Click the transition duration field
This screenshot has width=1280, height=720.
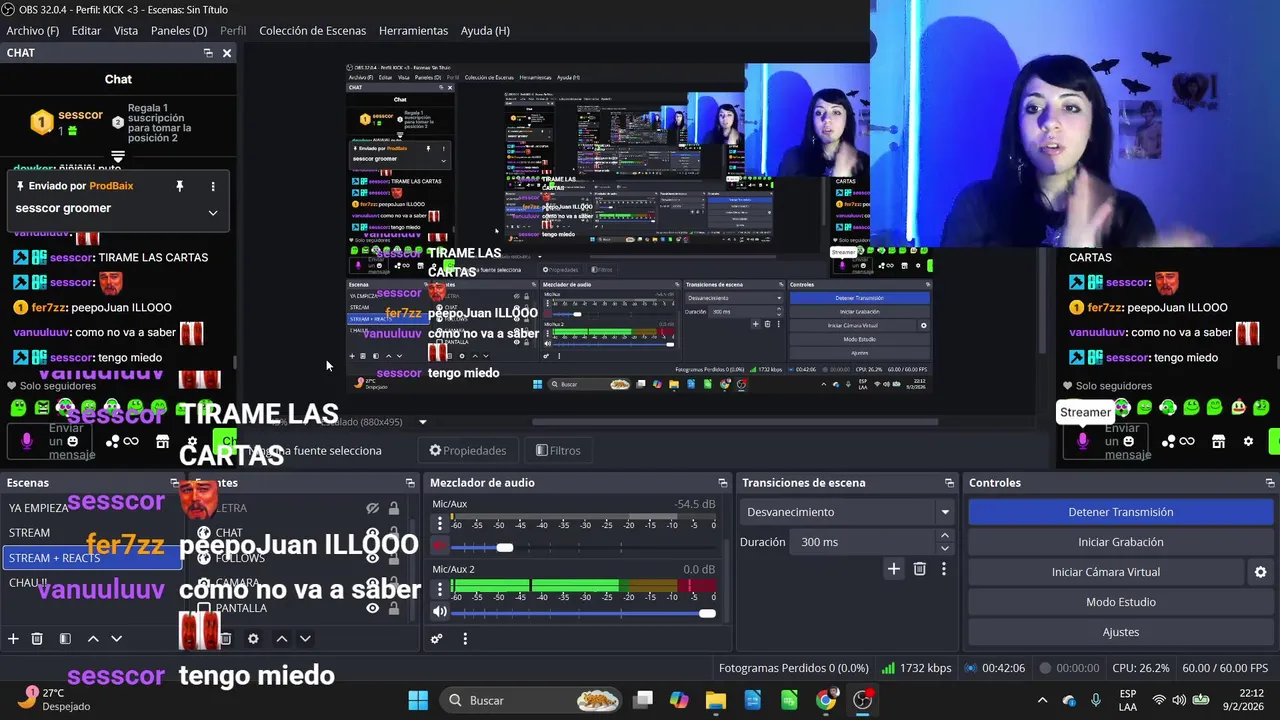[x=863, y=542]
